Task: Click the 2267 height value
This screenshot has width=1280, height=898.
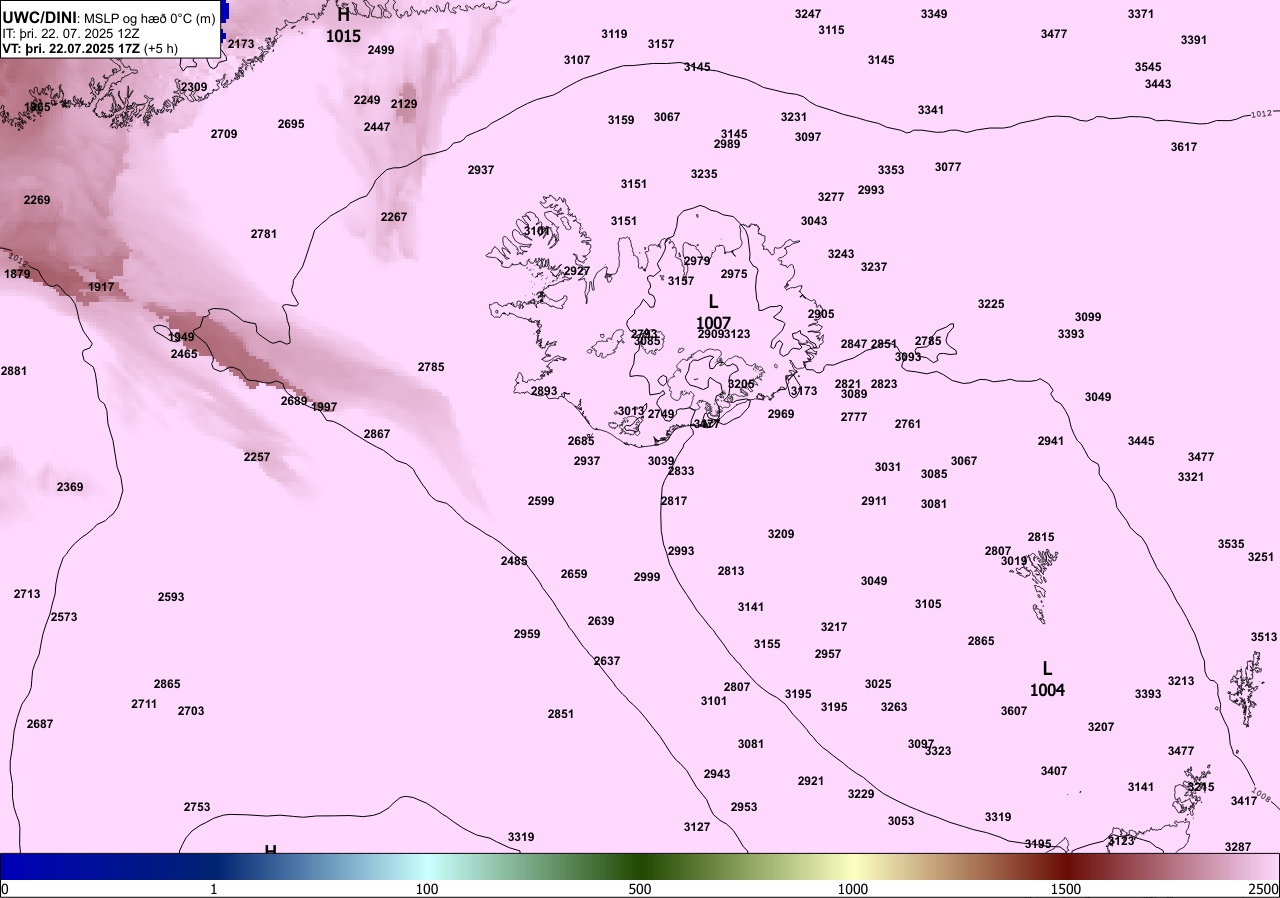Action: pos(394,217)
